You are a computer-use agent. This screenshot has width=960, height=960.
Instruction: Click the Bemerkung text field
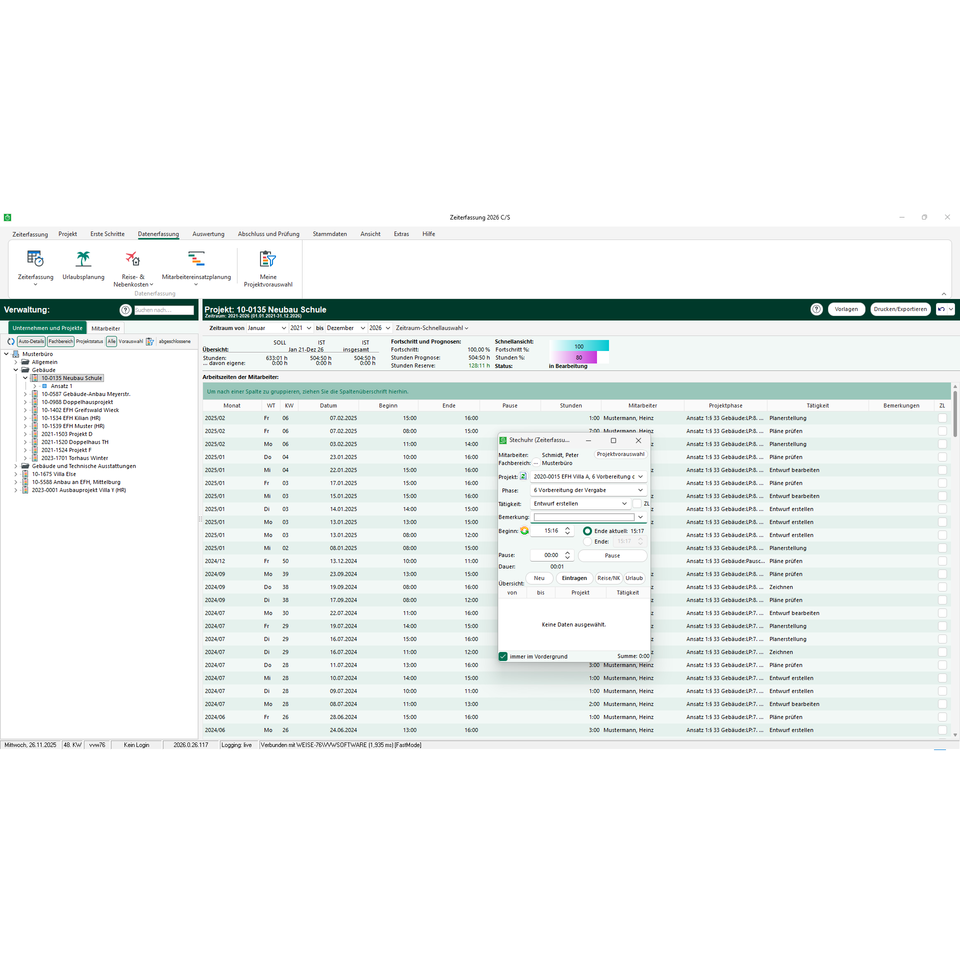(x=584, y=517)
